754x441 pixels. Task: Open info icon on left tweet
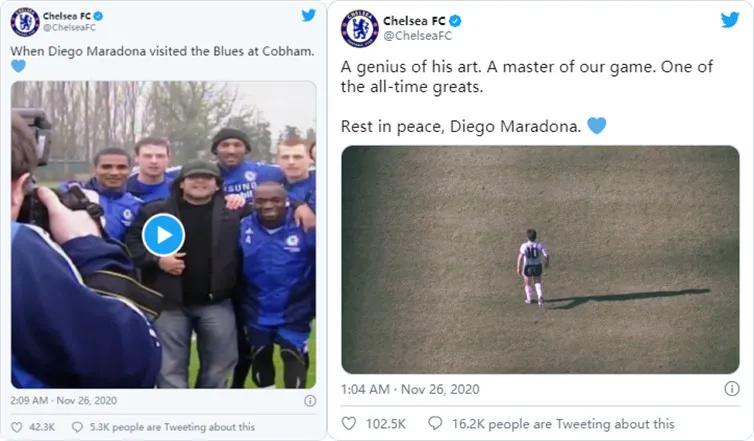pos(310,401)
